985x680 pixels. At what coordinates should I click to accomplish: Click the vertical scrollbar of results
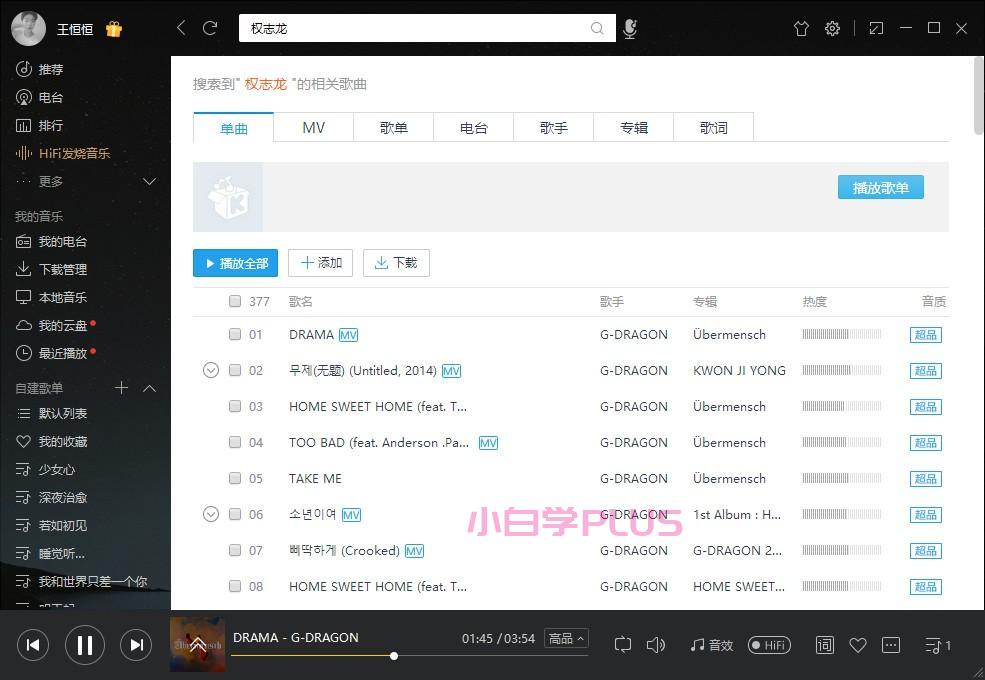(979, 96)
